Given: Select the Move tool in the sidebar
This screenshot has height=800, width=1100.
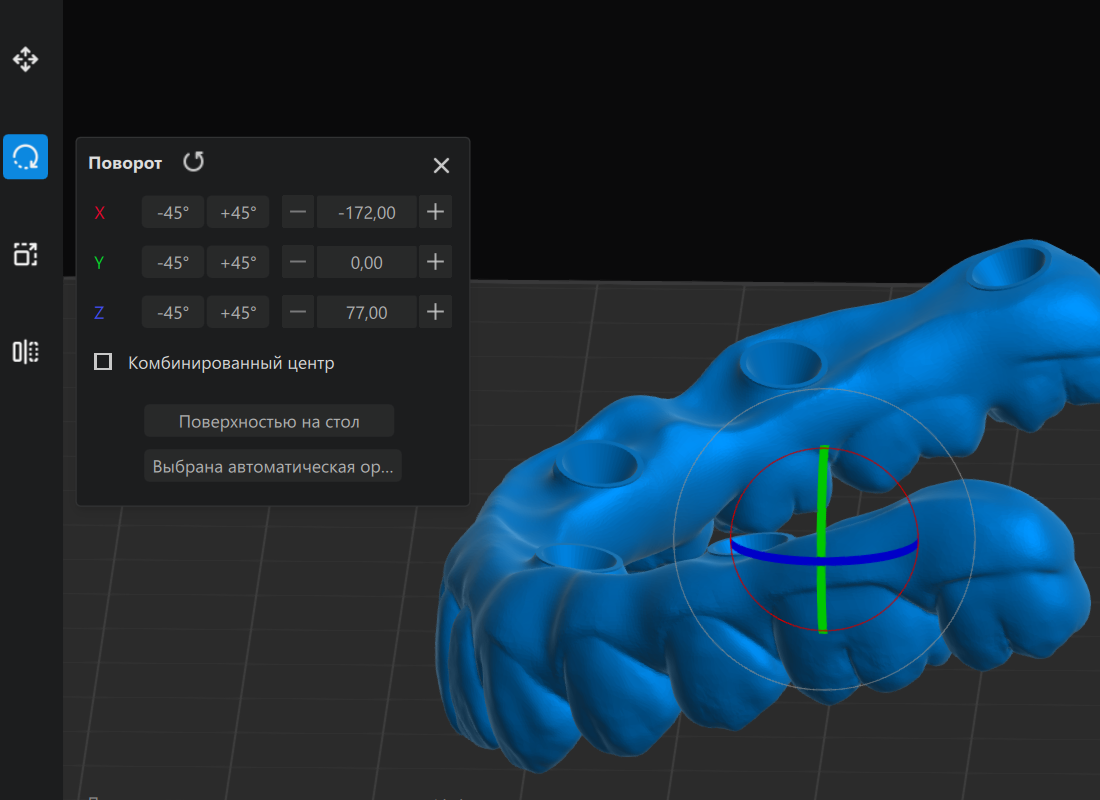Looking at the screenshot, I should point(25,59).
